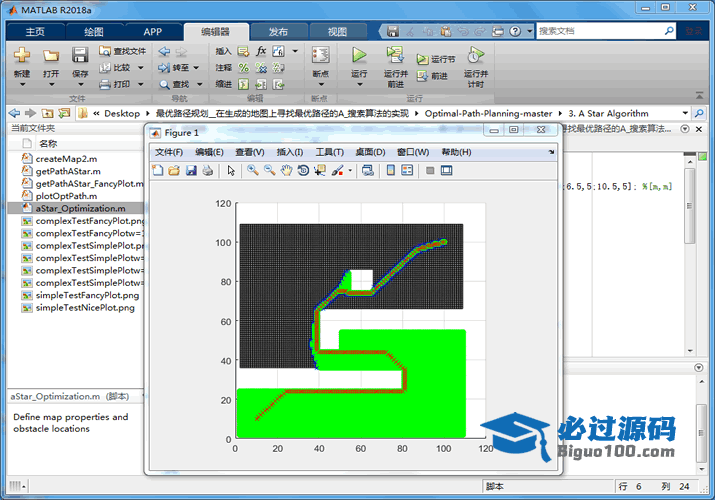Switch to the 视图 (View) tab
Screen dimensions: 715x500
click(337, 32)
